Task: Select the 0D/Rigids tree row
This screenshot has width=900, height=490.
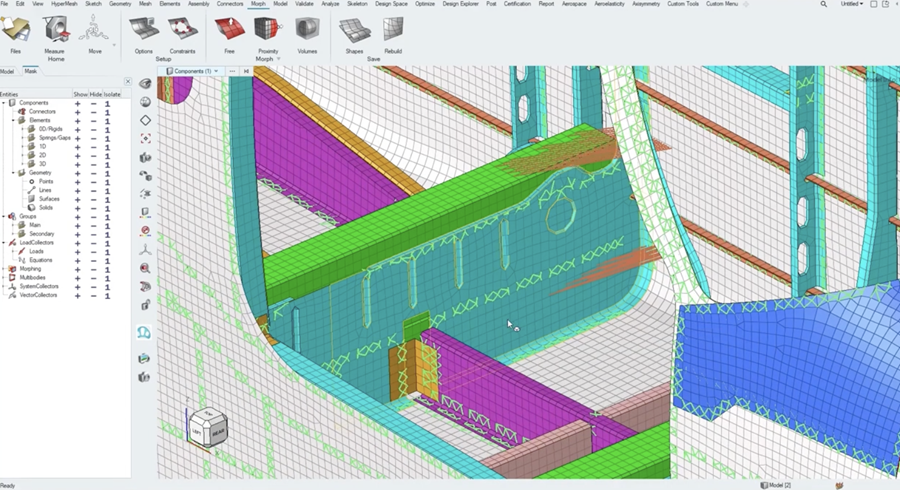Action: click(51, 129)
